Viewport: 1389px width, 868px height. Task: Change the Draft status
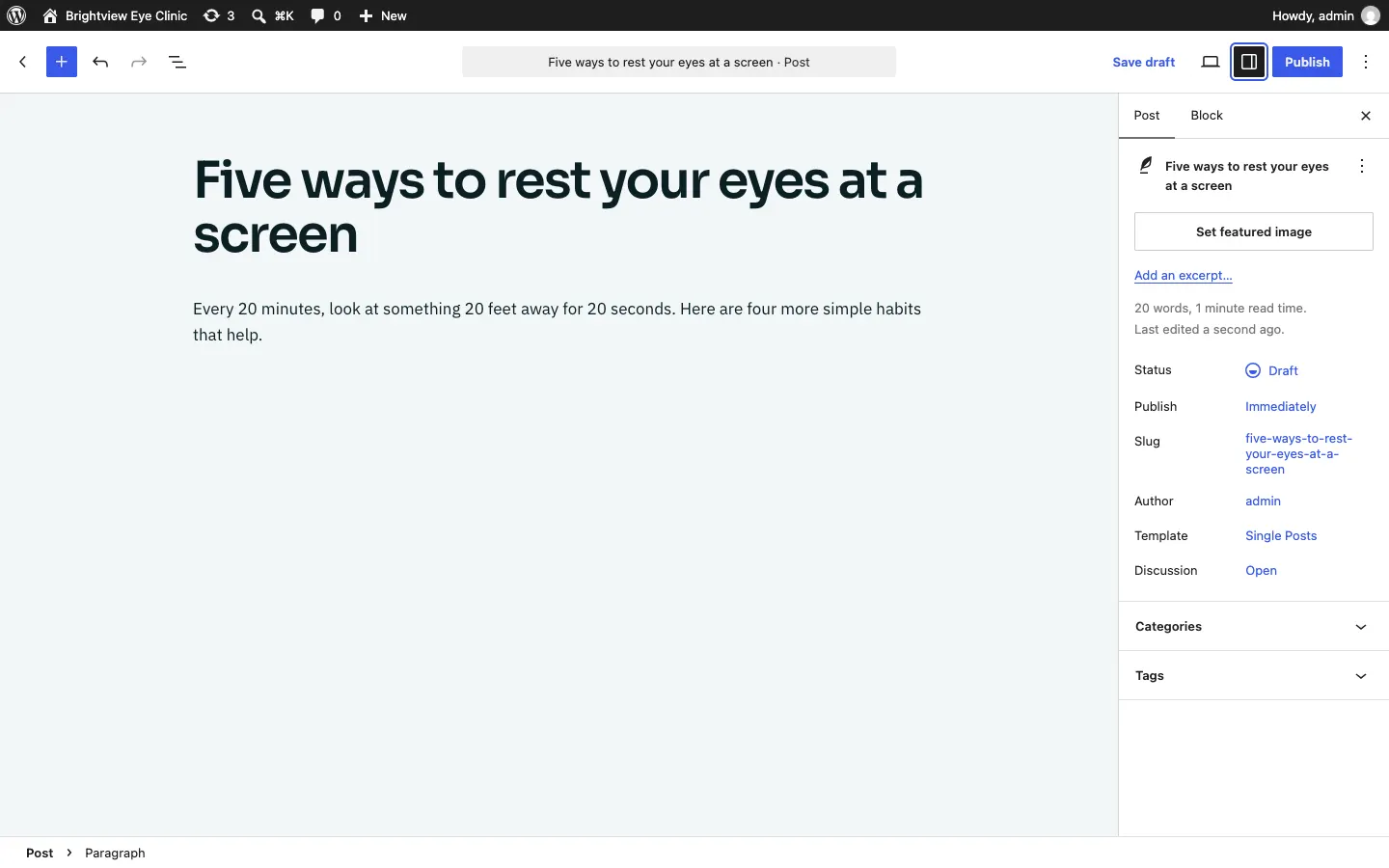coord(1272,370)
